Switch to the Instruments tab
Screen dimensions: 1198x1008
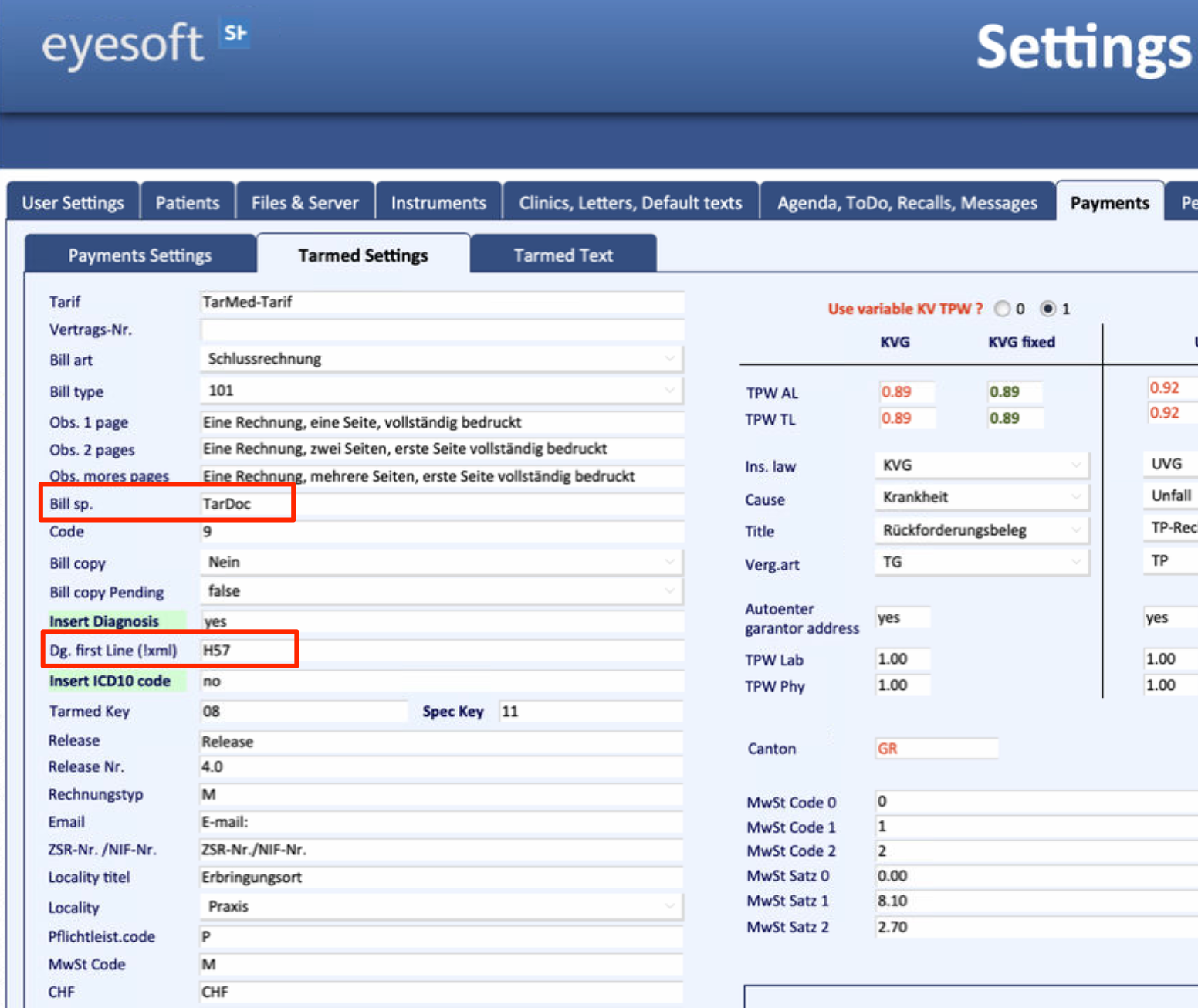pos(438,203)
